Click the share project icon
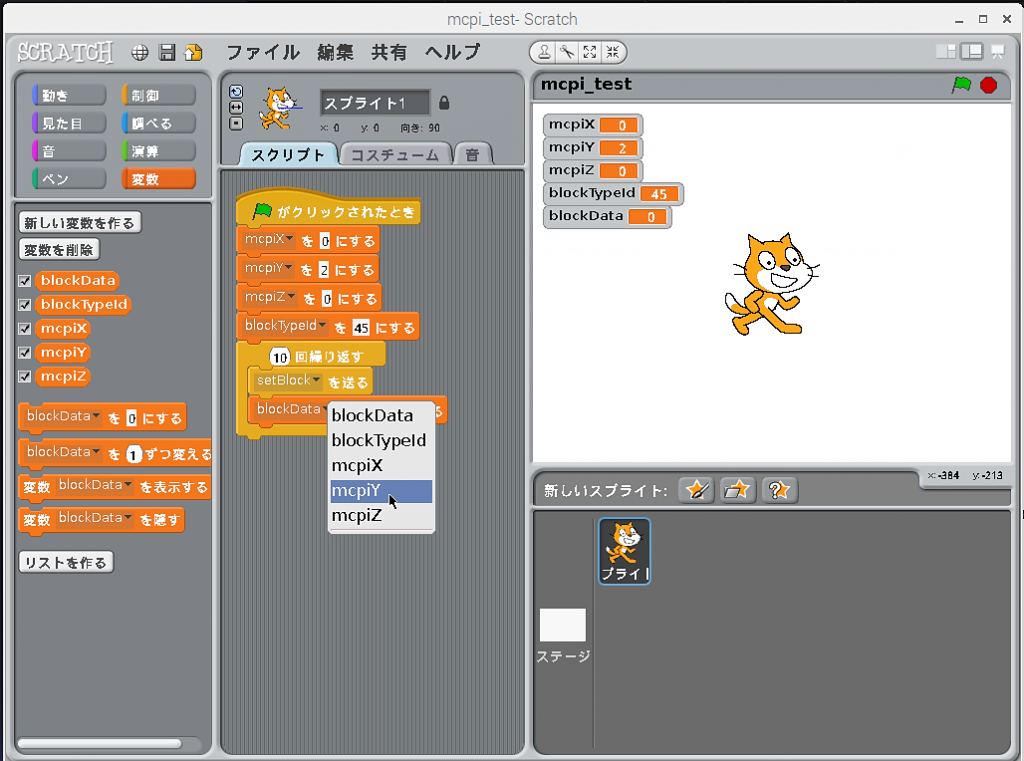The width and height of the screenshot is (1024, 761). point(193,53)
